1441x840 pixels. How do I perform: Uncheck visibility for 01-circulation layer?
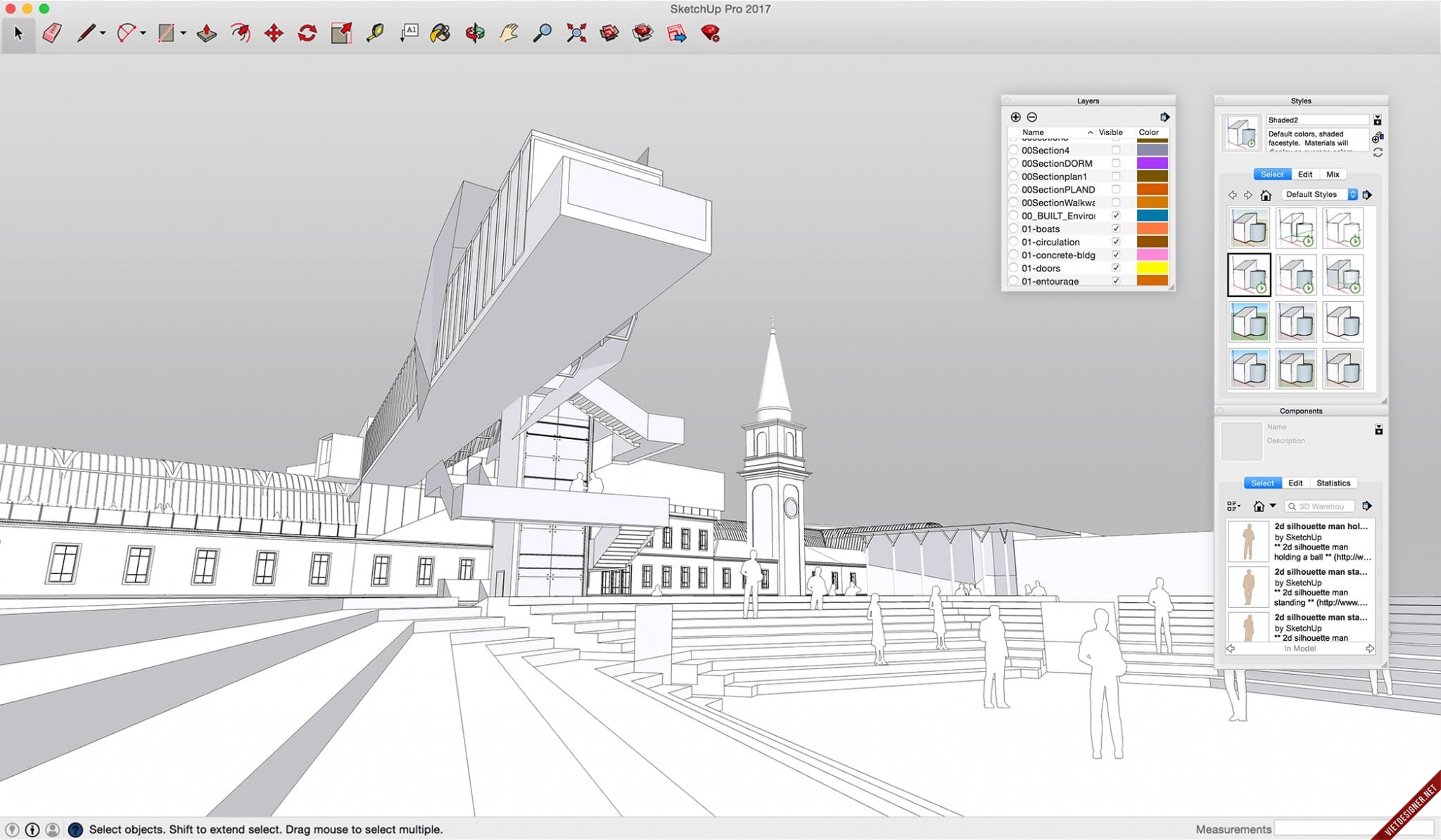[1115, 241]
